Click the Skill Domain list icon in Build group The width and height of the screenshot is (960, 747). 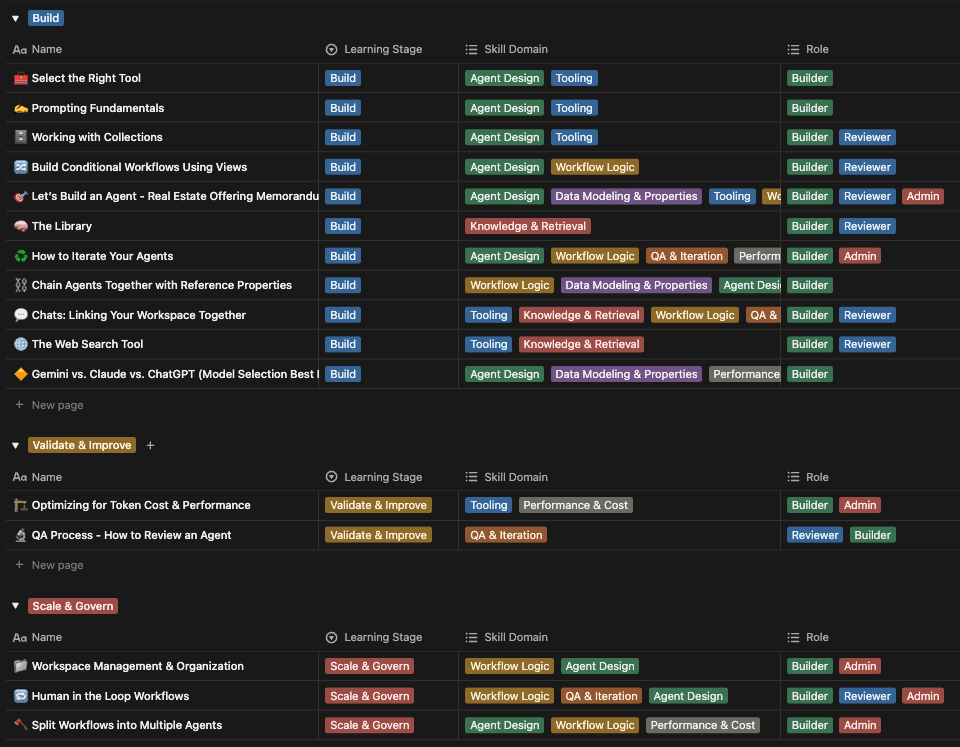[x=471, y=50]
